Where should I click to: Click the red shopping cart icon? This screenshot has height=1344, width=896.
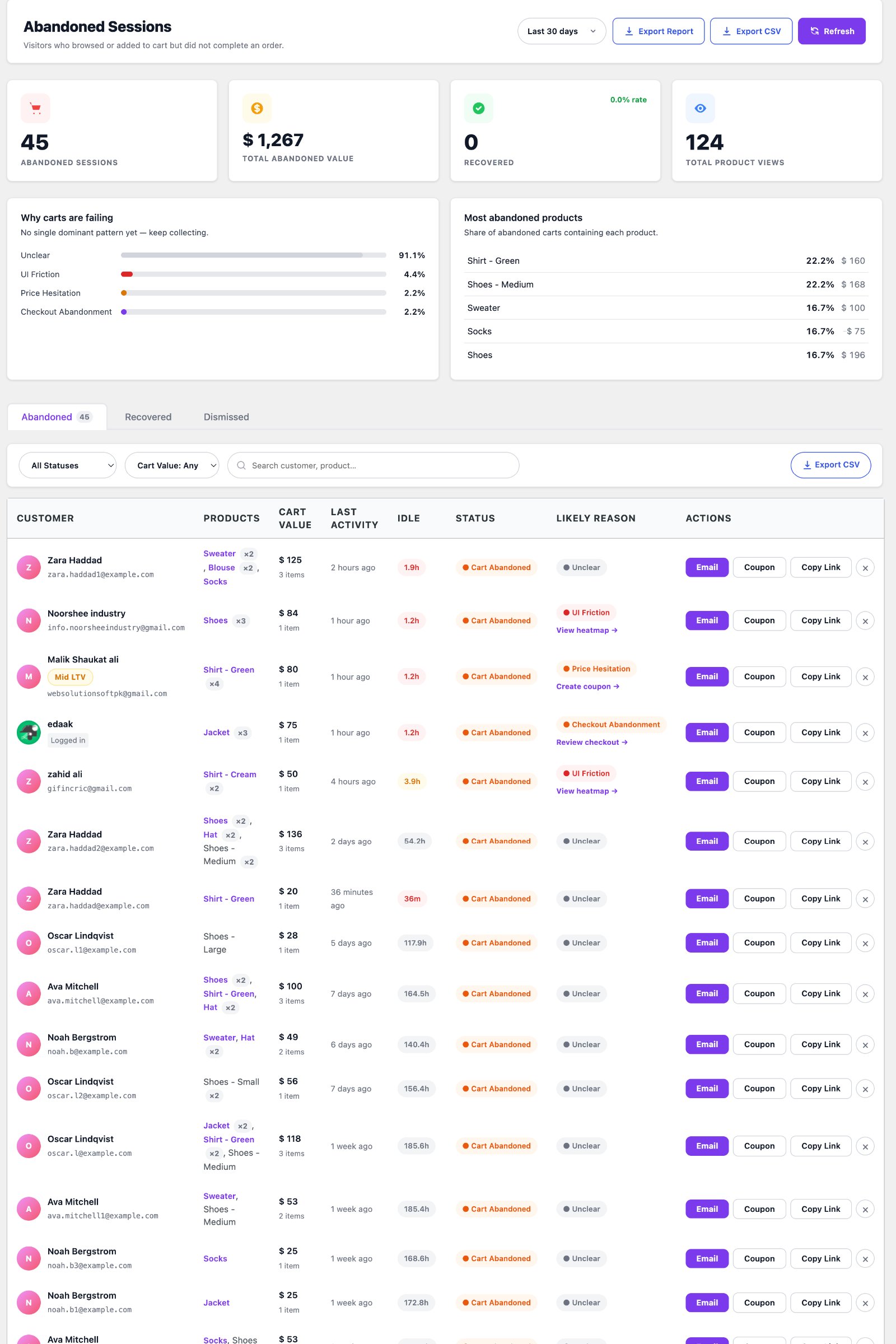(x=35, y=108)
